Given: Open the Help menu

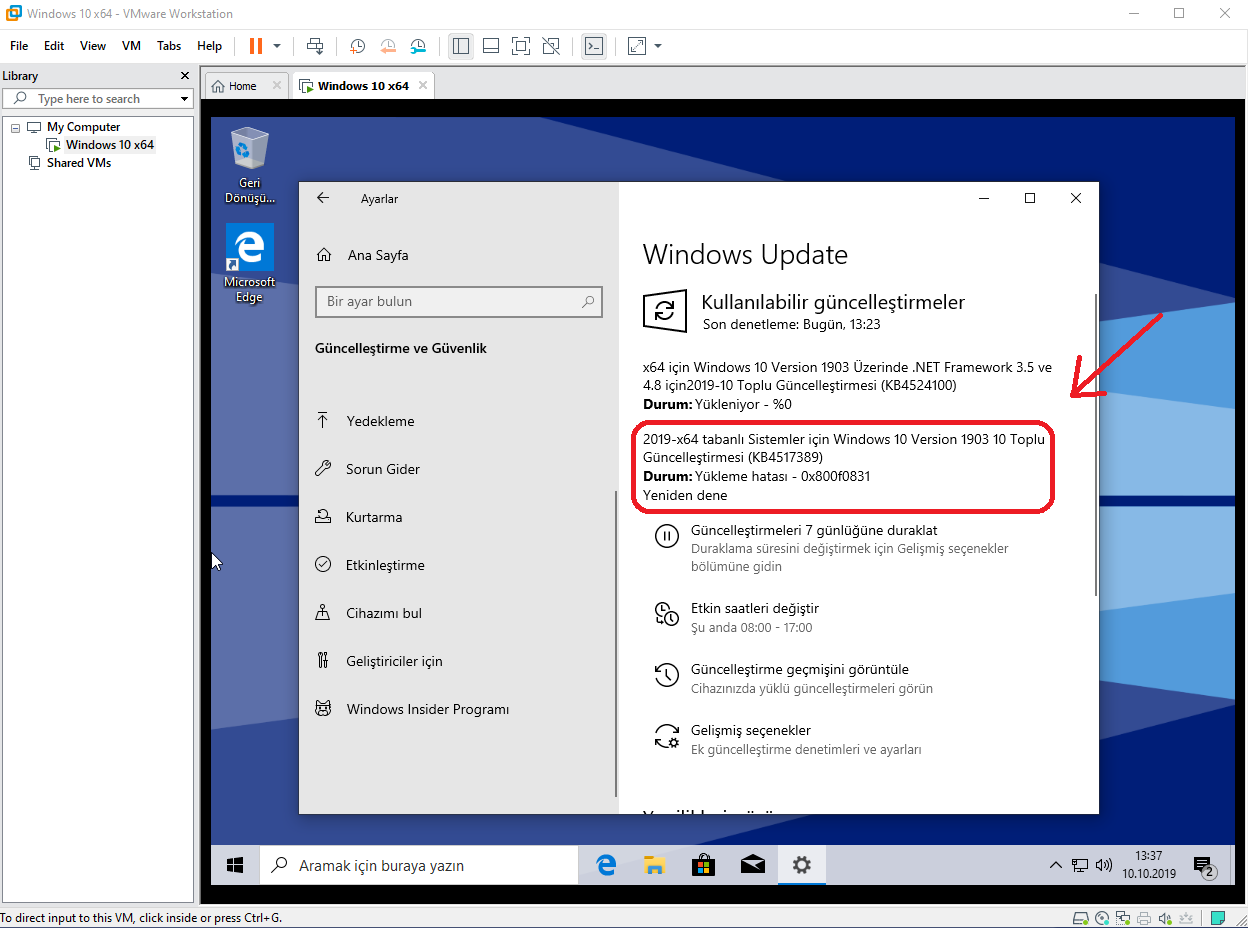Looking at the screenshot, I should [210, 46].
